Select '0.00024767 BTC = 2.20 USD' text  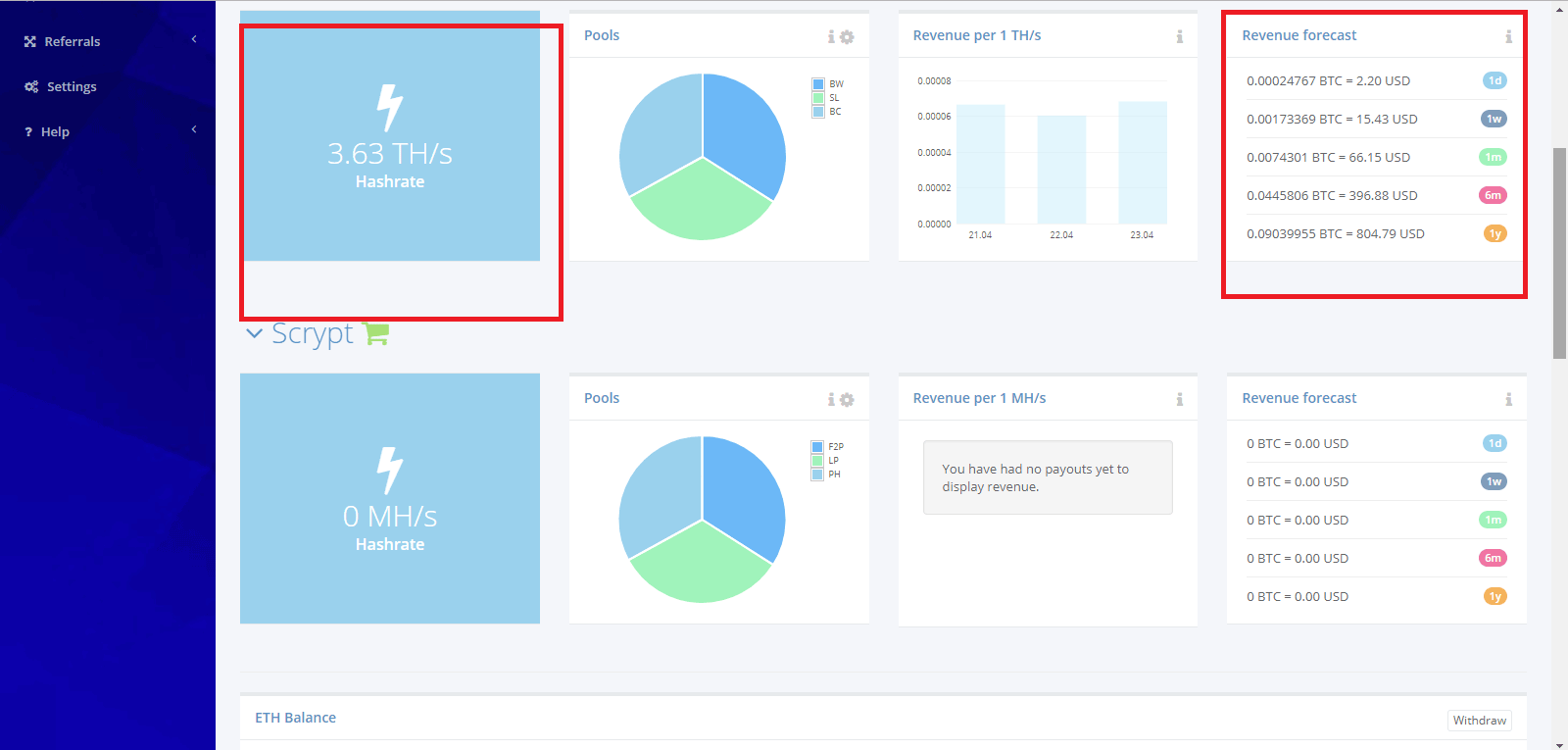pyautogui.click(x=1328, y=80)
